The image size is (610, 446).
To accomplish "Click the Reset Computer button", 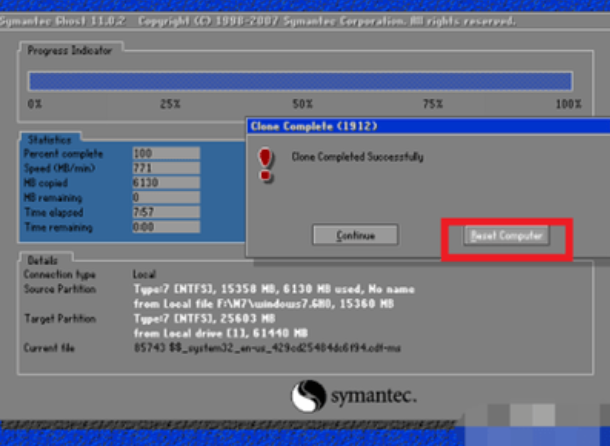I will point(506,236).
